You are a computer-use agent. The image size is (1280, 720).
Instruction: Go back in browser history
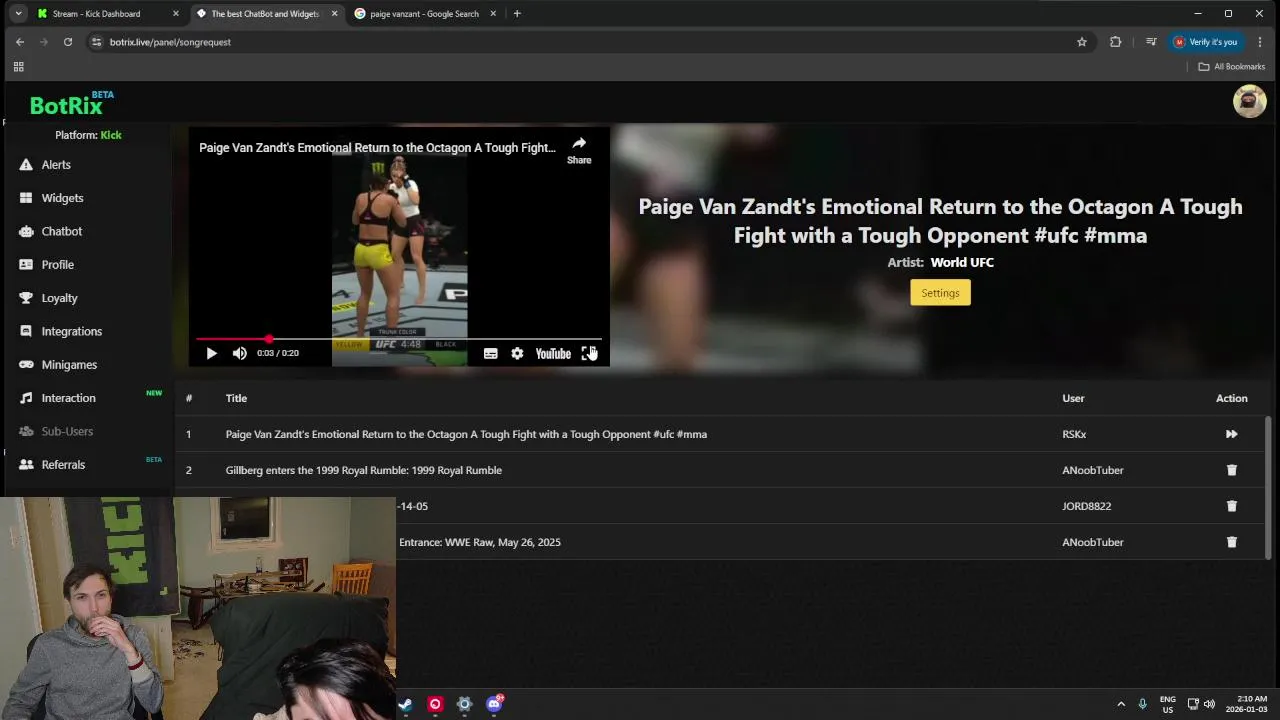coord(20,42)
